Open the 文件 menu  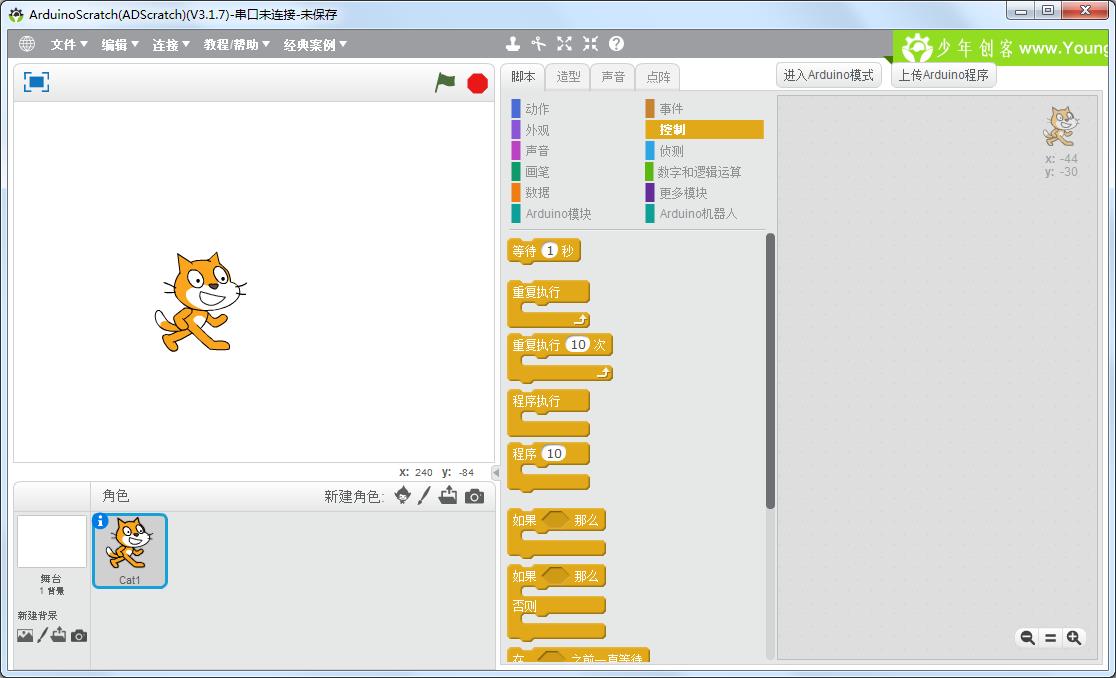[68, 44]
